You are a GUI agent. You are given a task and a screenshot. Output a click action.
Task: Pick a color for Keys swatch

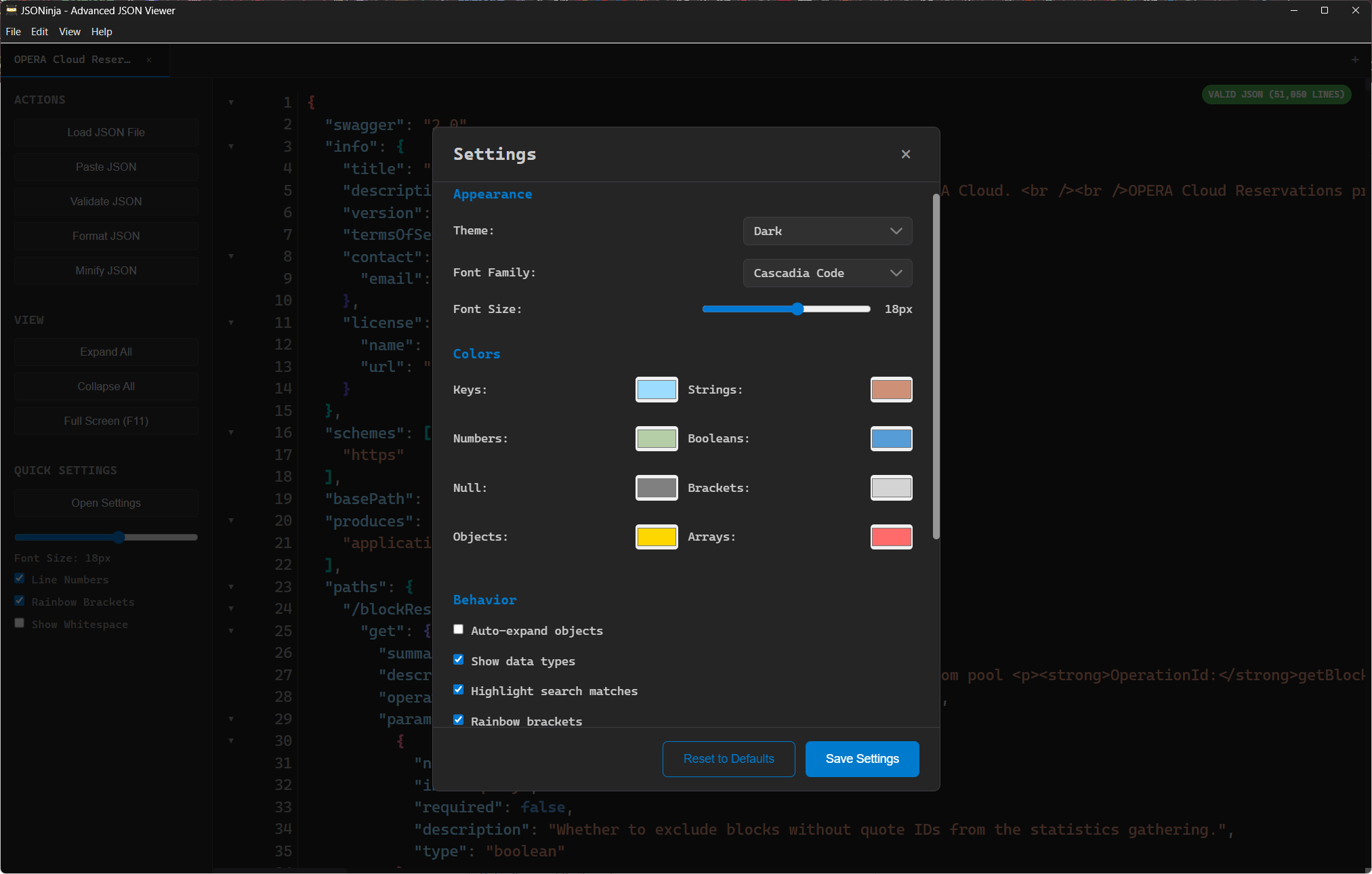point(657,390)
